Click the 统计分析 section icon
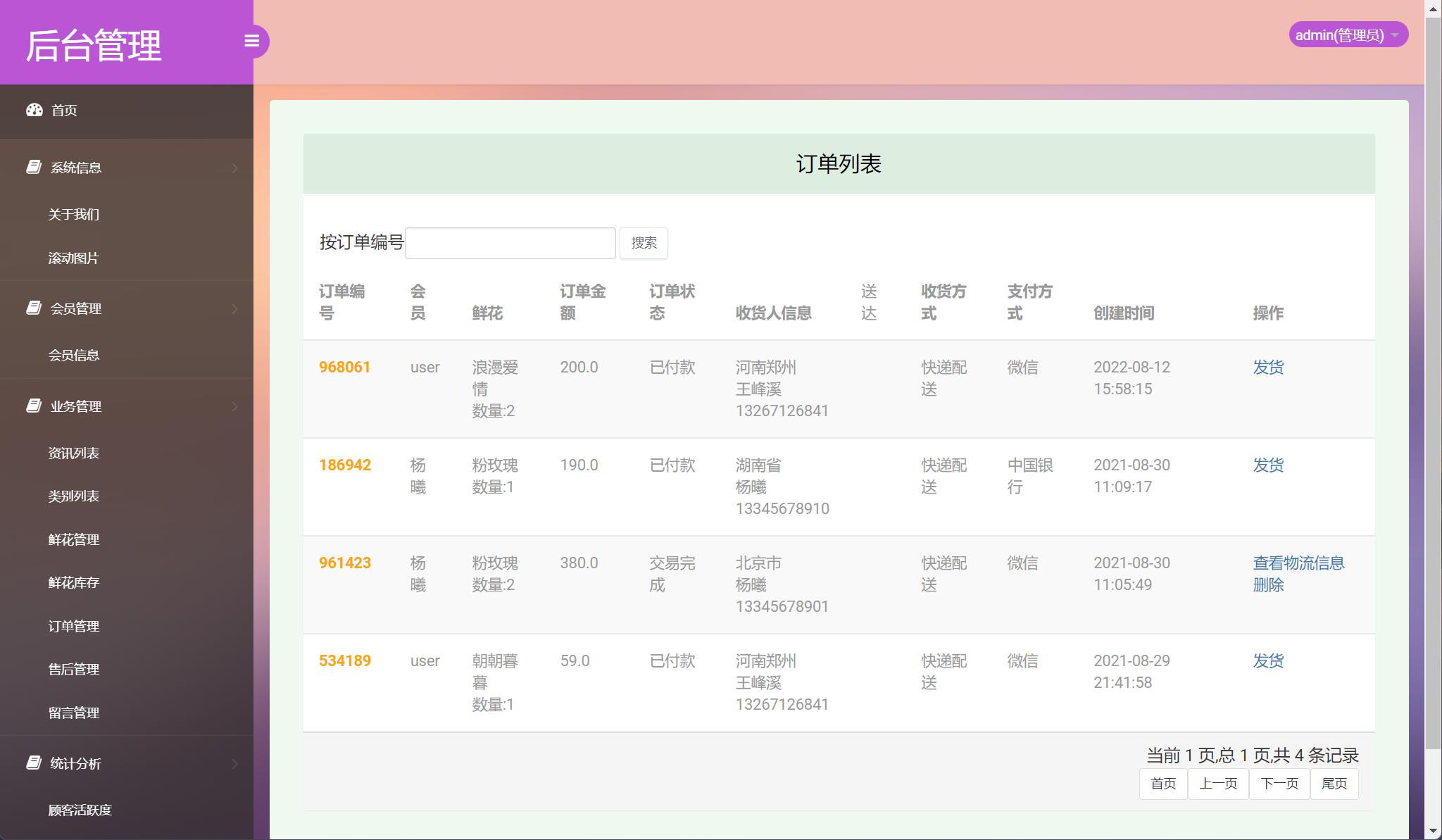1442x840 pixels. 32,763
